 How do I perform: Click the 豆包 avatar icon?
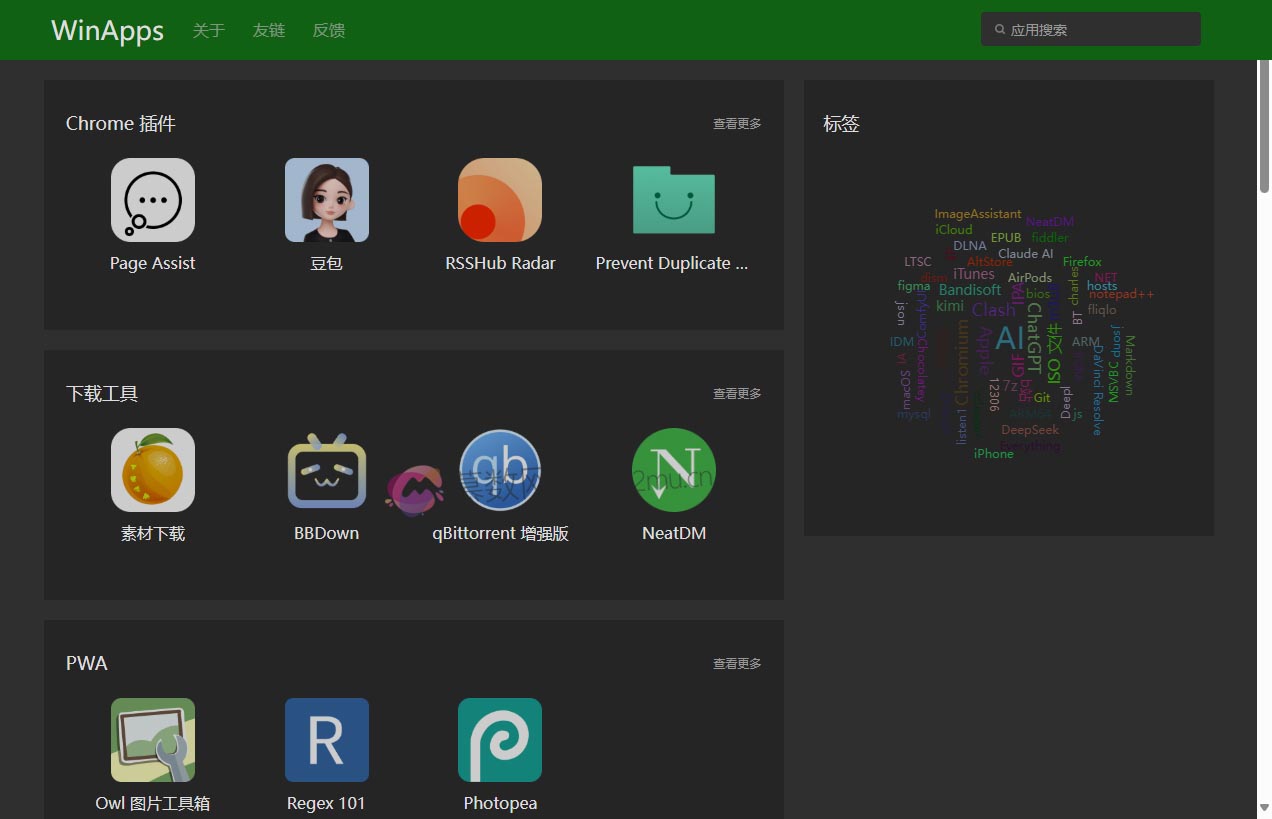pos(326,200)
